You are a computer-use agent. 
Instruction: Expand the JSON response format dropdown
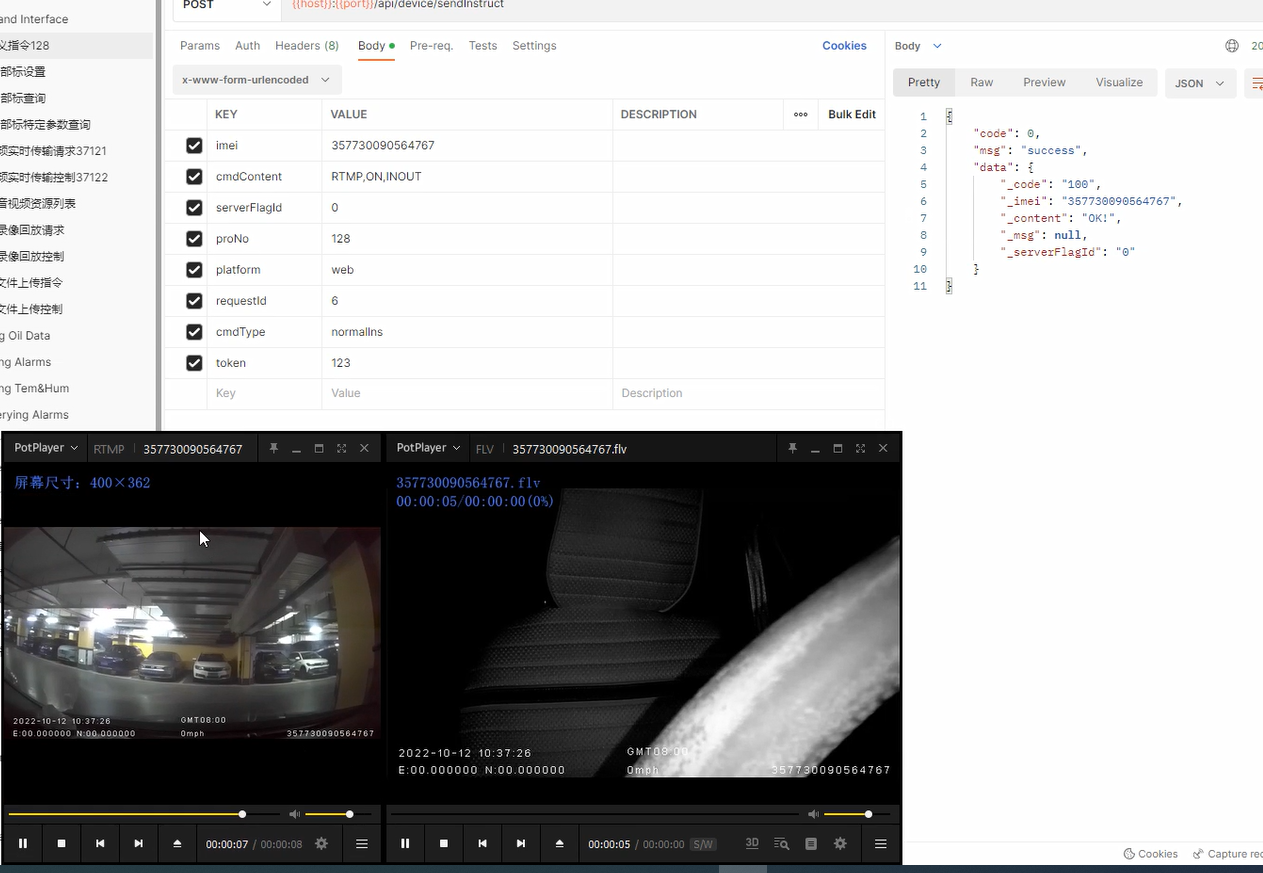(1199, 83)
